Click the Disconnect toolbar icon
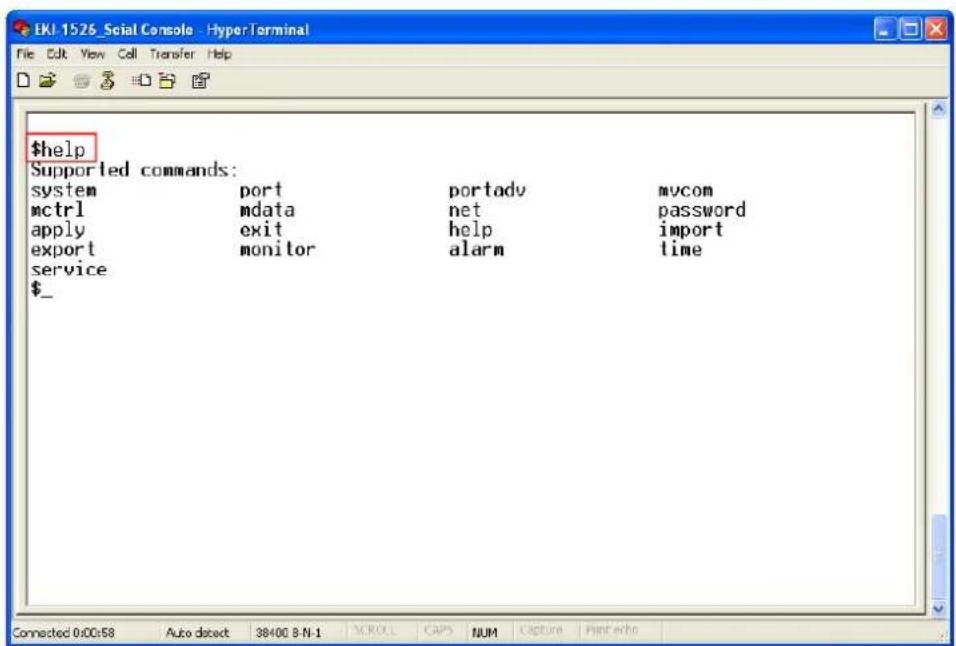The width and height of the screenshot is (956, 646). coord(107,80)
